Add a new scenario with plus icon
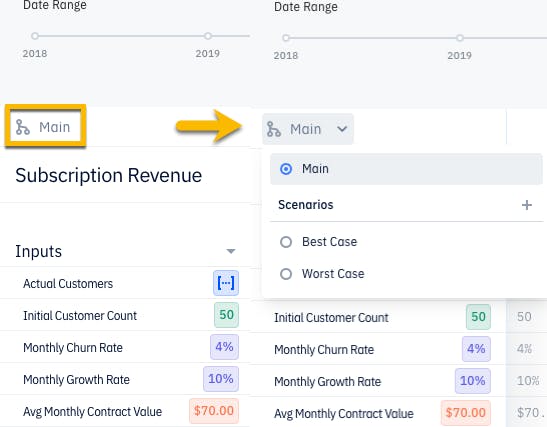The image size is (547, 427). [x=527, y=205]
